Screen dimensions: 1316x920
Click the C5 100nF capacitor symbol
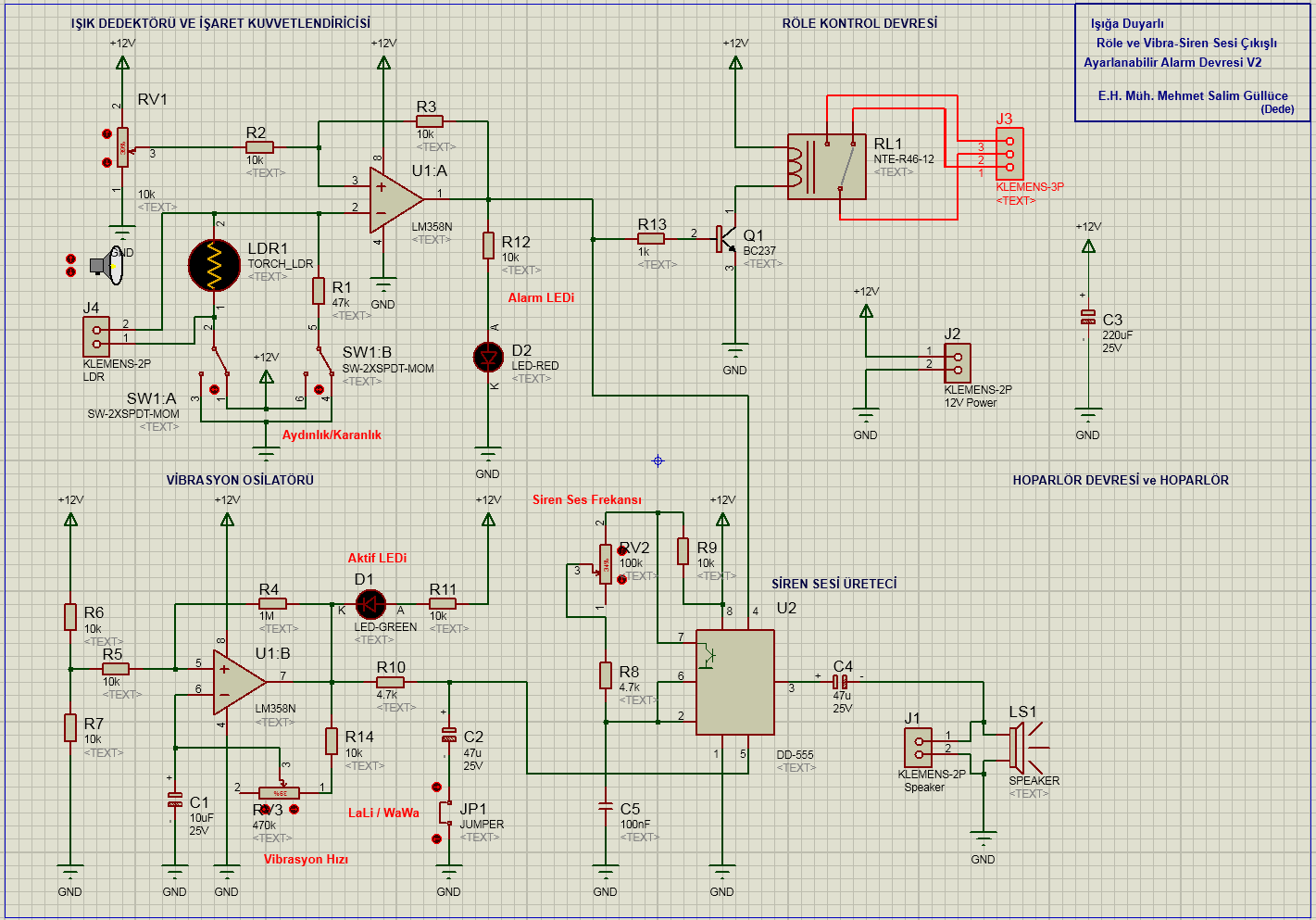coord(605,807)
